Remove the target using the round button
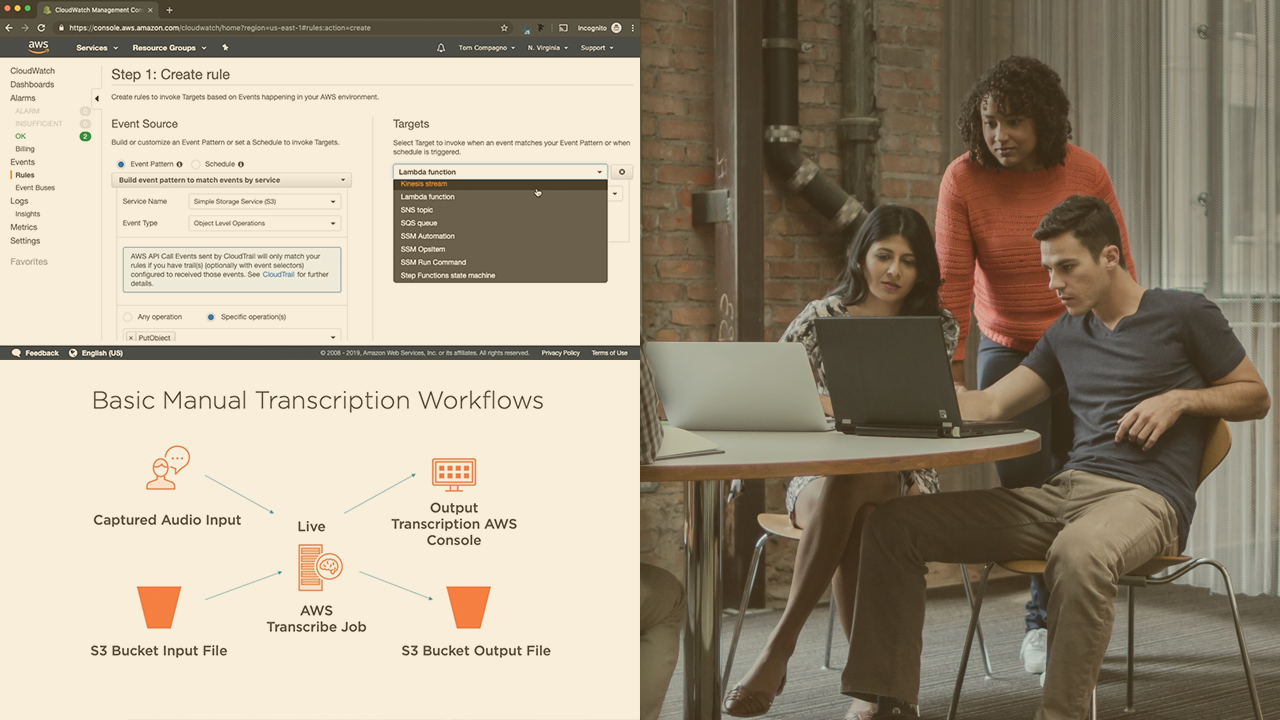 pyautogui.click(x=621, y=172)
